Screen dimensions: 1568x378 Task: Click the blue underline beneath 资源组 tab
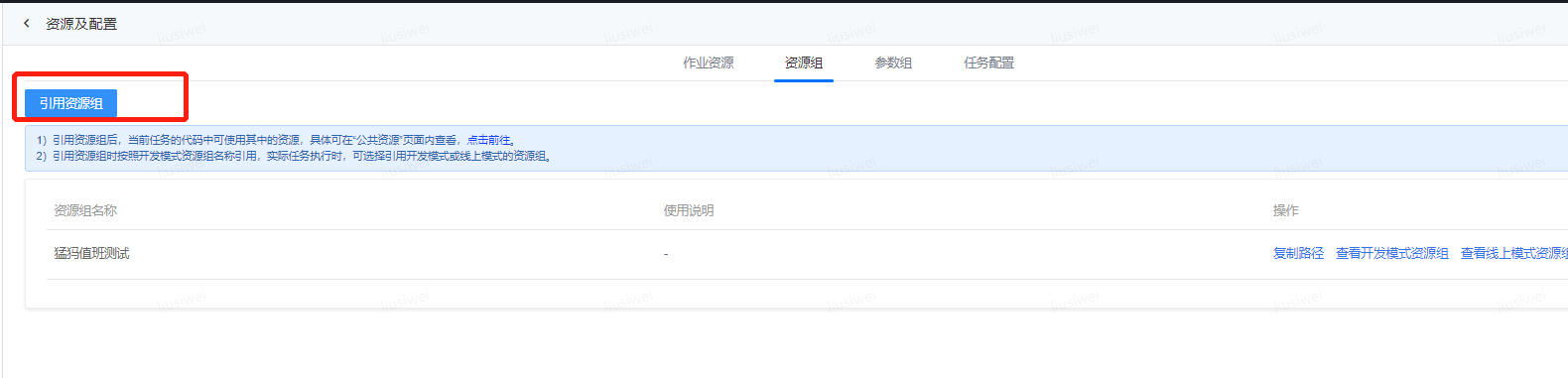(804, 80)
